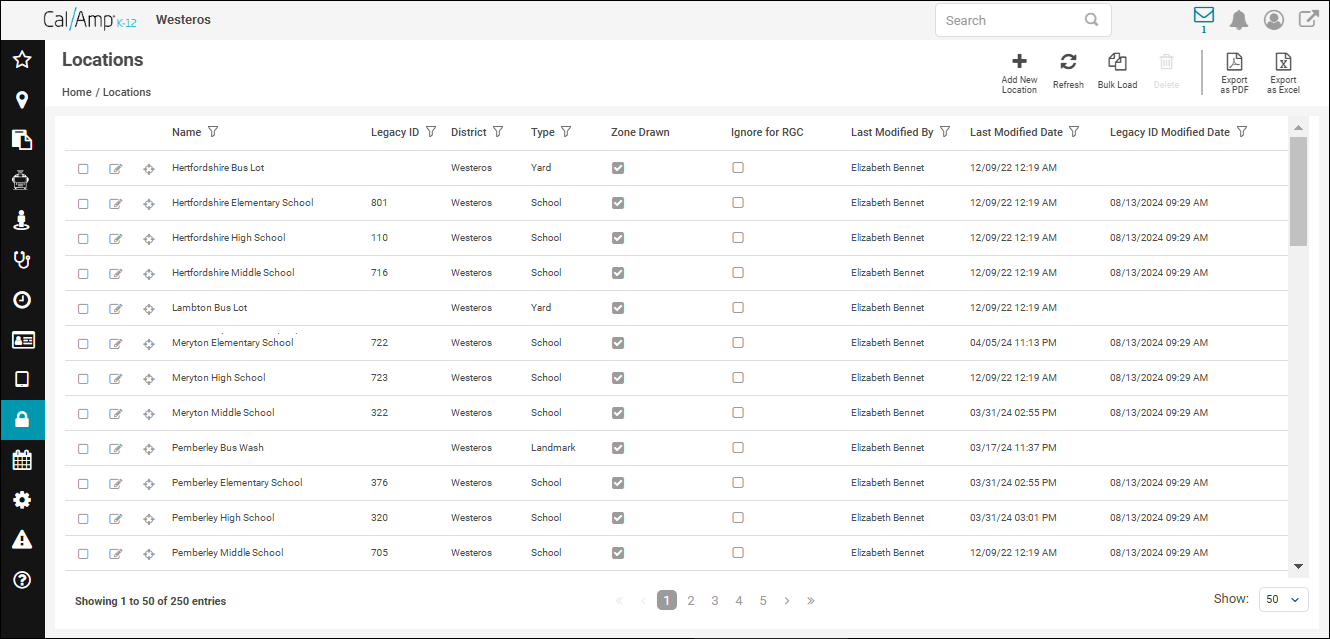
Task: Select the Hertfordshire Bus Lot row checkbox
Action: point(83,169)
